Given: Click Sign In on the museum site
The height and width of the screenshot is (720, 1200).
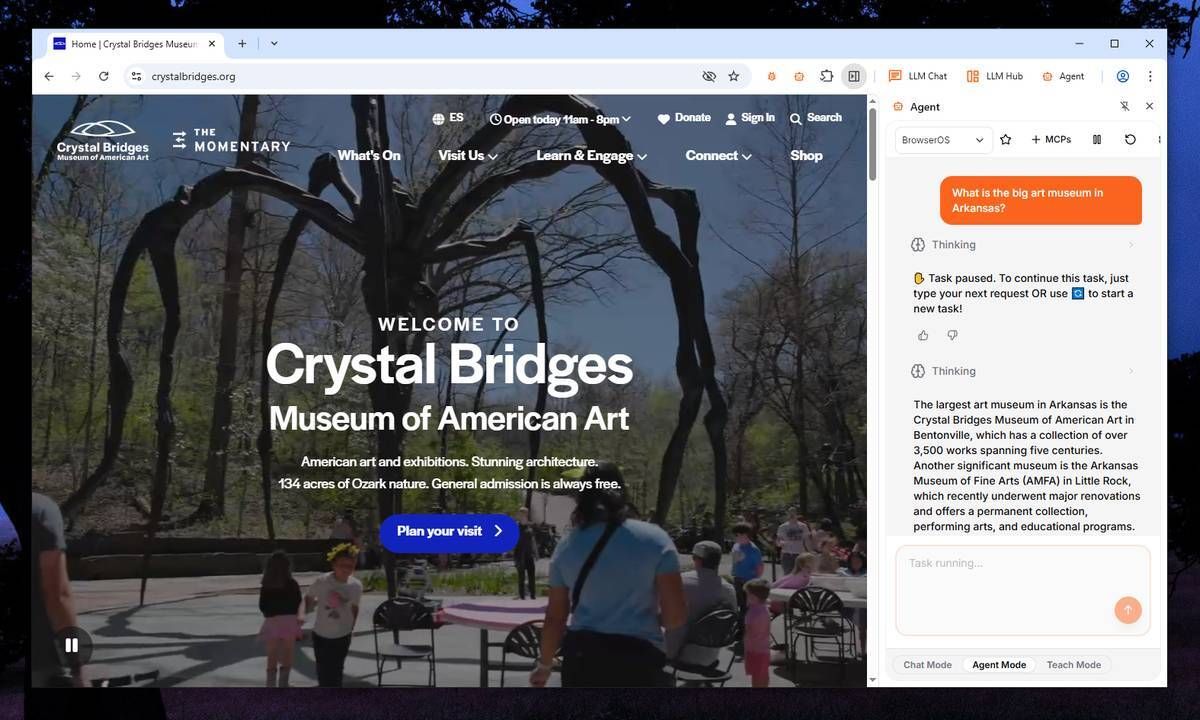Looking at the screenshot, I should tap(750, 118).
